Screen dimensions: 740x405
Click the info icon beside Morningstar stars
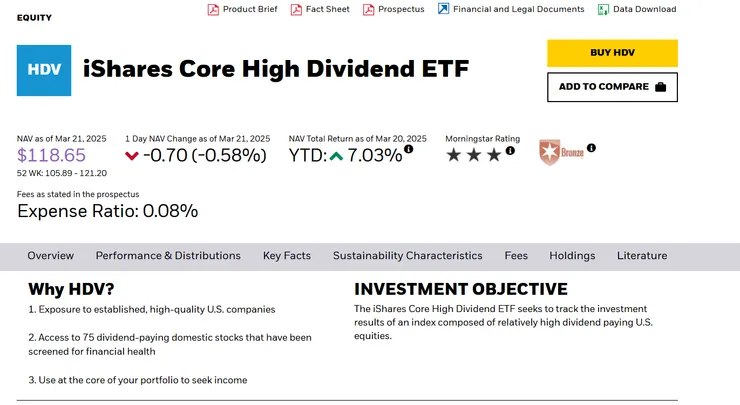[x=510, y=151]
